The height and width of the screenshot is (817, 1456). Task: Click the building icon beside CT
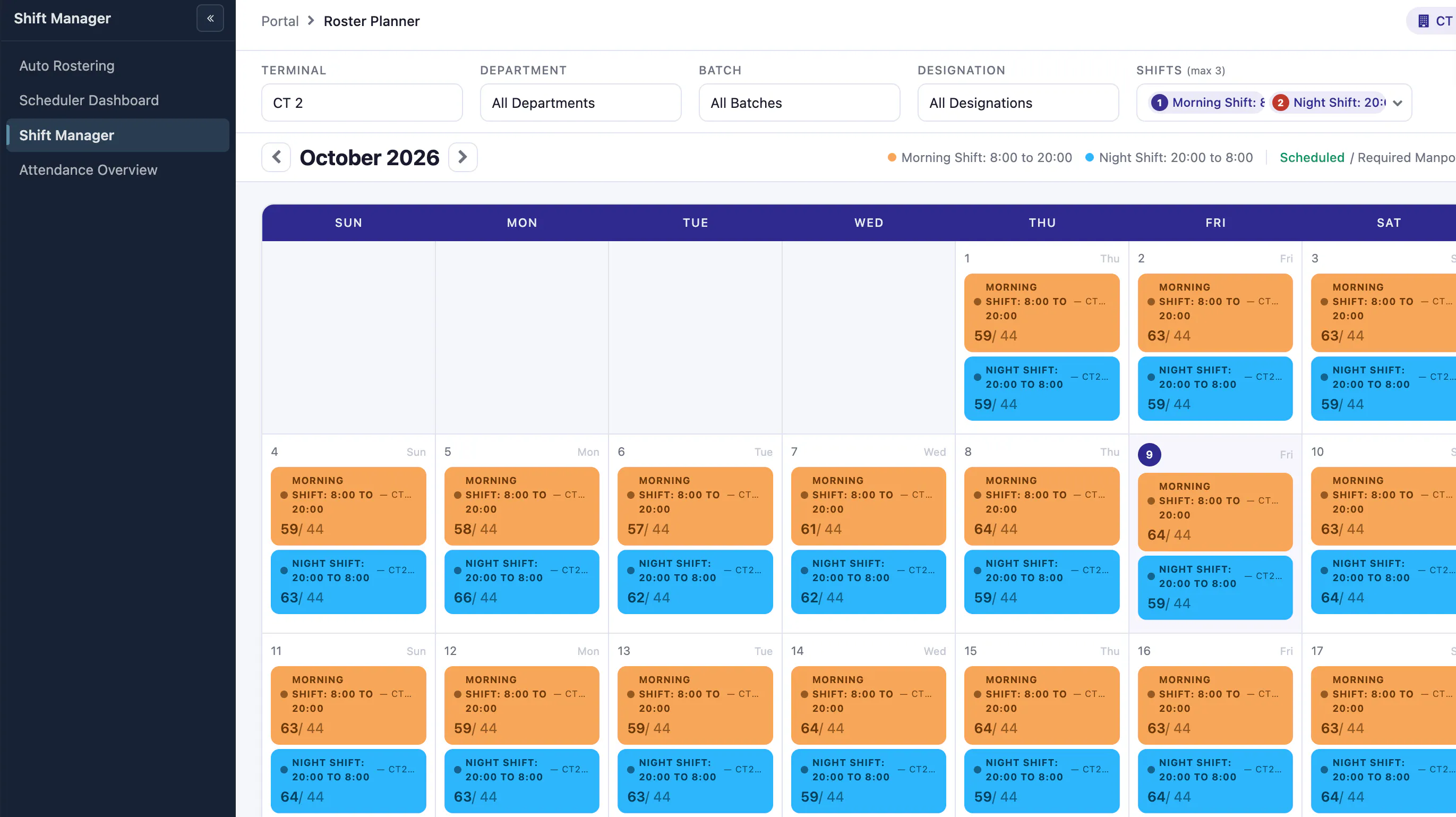(x=1423, y=21)
